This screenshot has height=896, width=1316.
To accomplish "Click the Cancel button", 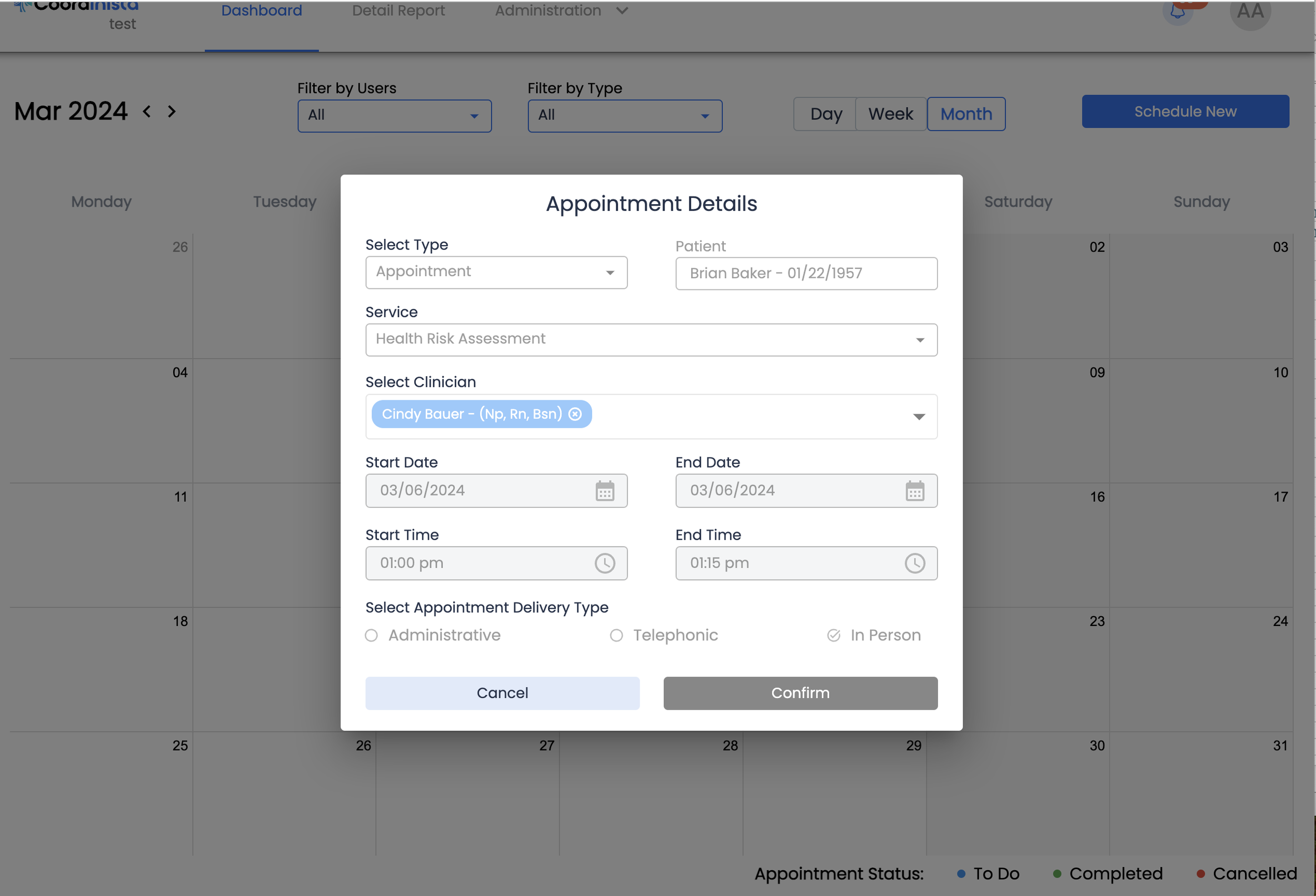I will pos(502,693).
